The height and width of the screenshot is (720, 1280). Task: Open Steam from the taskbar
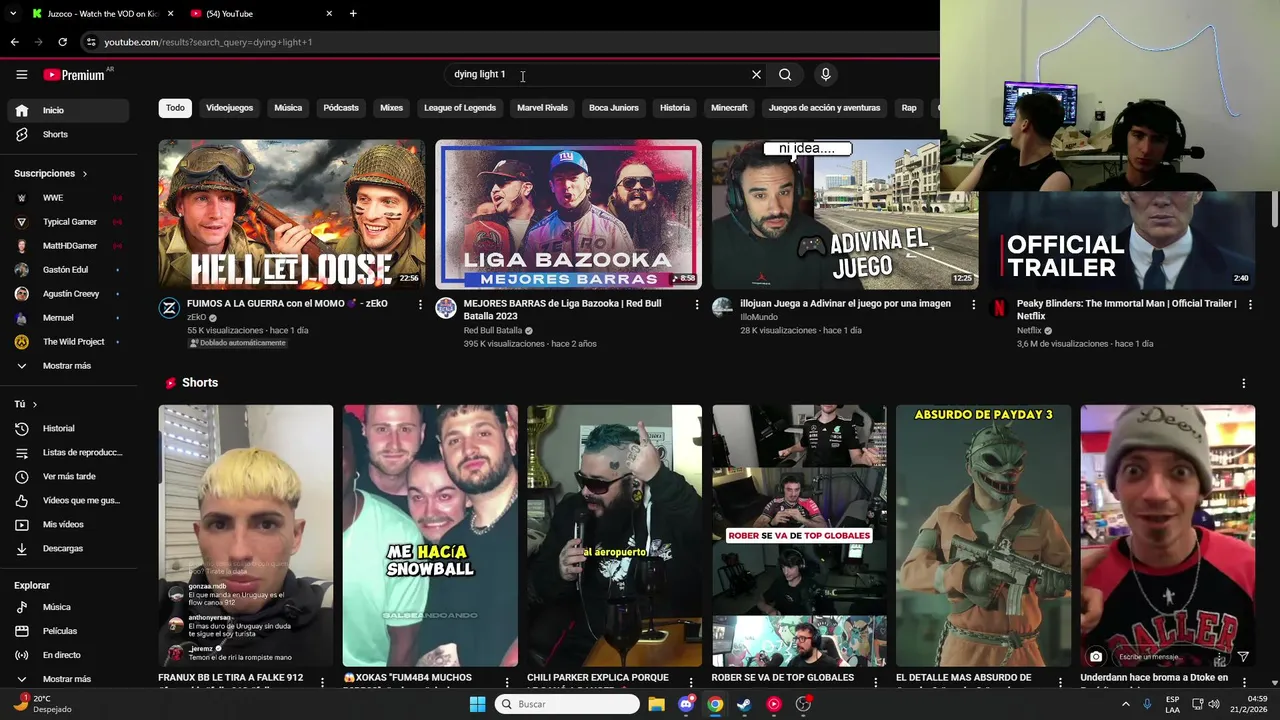click(x=744, y=704)
